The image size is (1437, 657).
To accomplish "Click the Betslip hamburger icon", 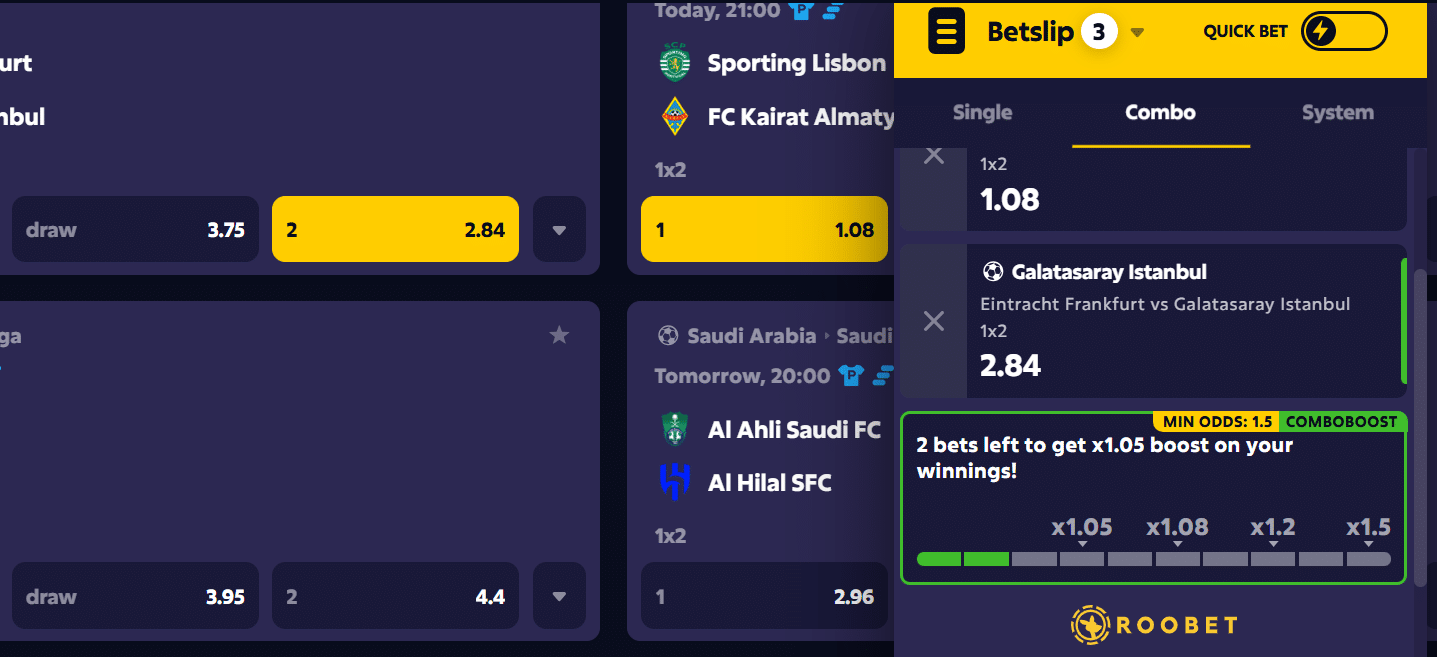I will (x=946, y=31).
